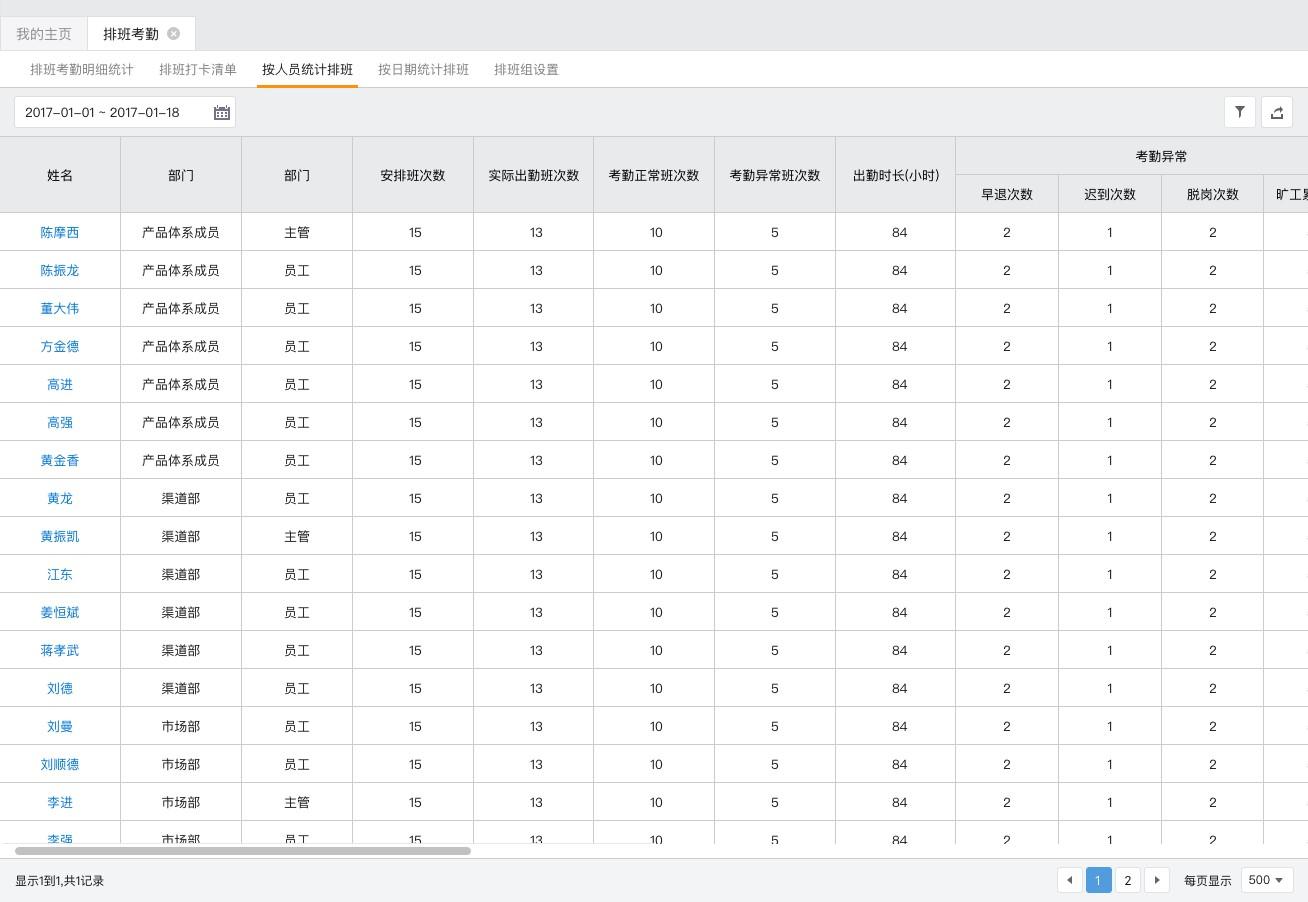The image size is (1308, 902).
Task: Click employee name 蒋孝武
Action: tap(60, 650)
